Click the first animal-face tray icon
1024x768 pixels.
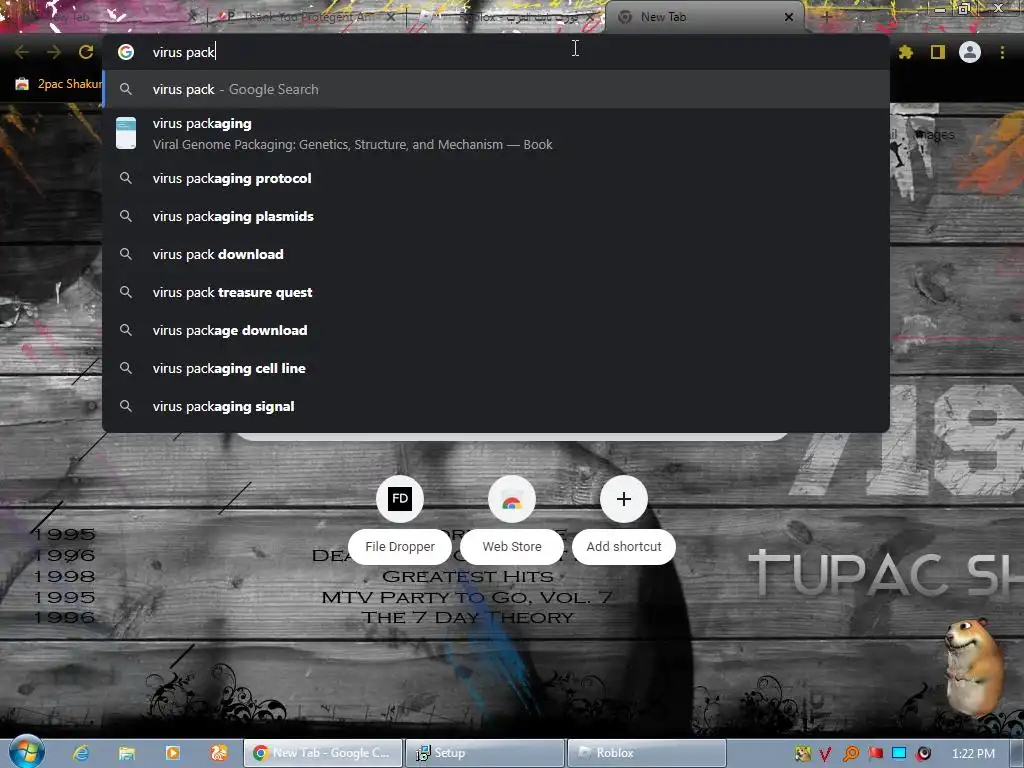tap(803, 754)
